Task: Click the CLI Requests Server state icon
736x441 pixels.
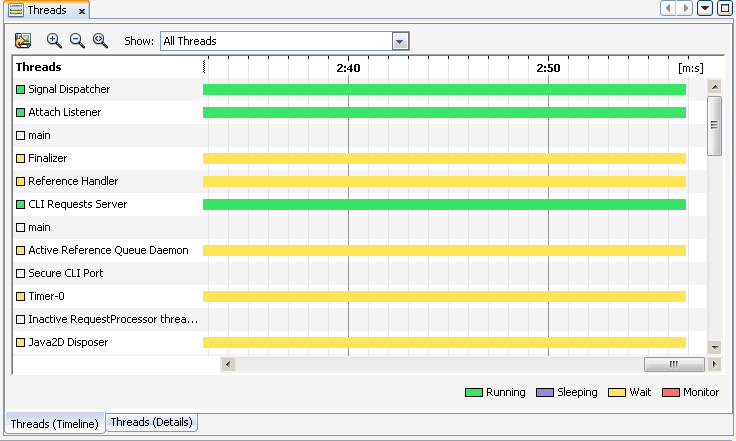Action: [20, 204]
